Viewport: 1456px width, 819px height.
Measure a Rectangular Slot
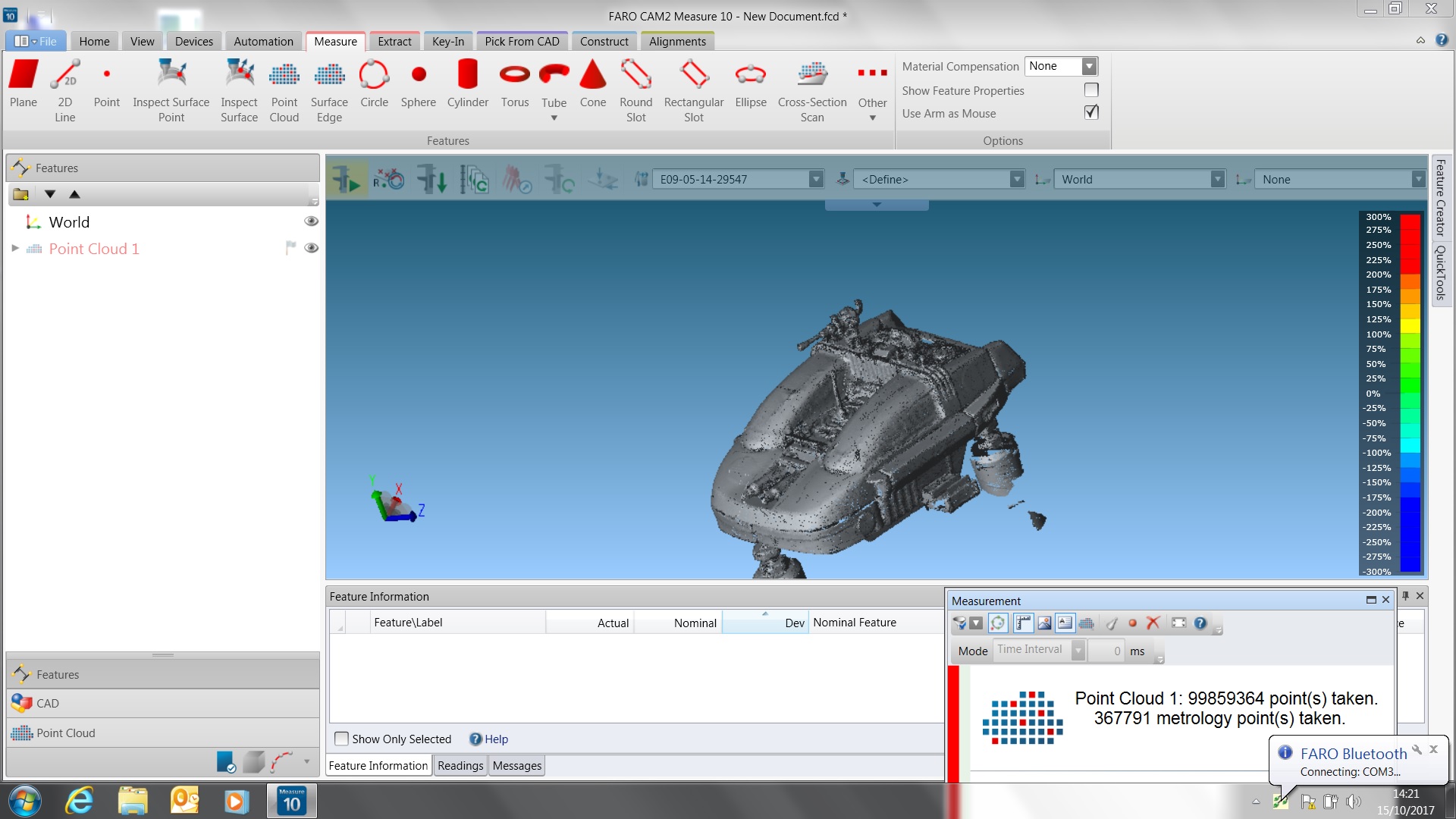(x=694, y=91)
